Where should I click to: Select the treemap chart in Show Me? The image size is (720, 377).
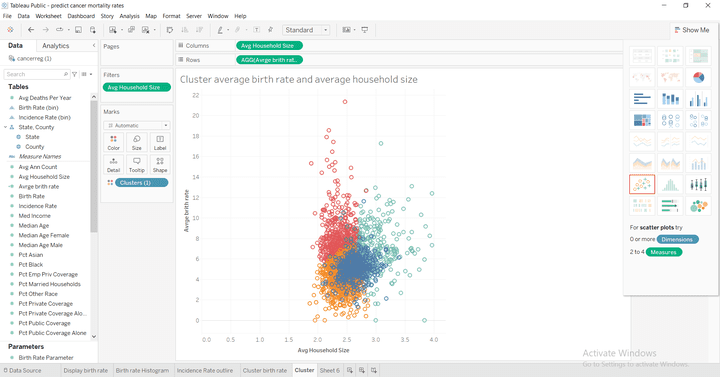click(x=642, y=120)
